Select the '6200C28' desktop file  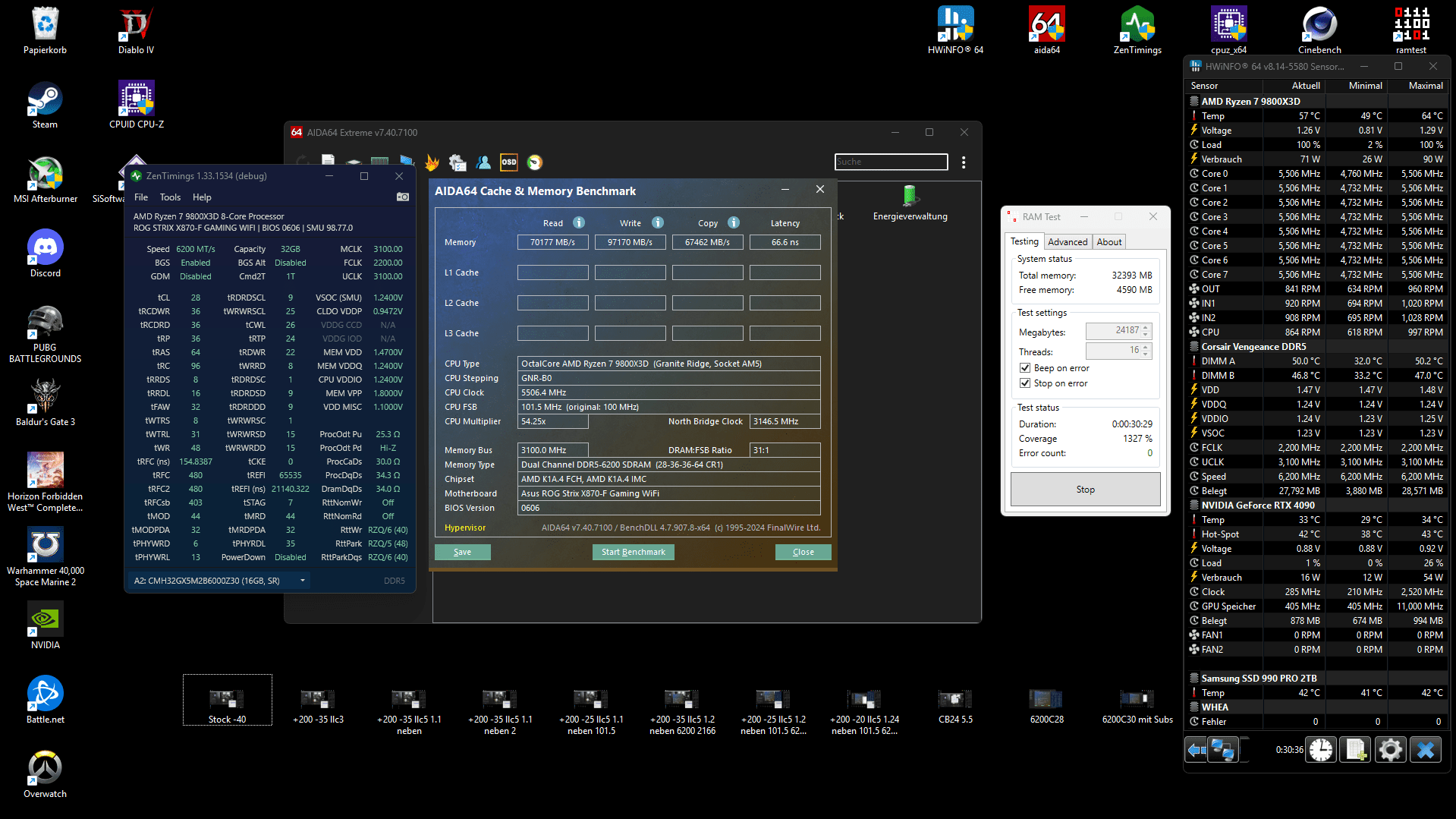1046,706
